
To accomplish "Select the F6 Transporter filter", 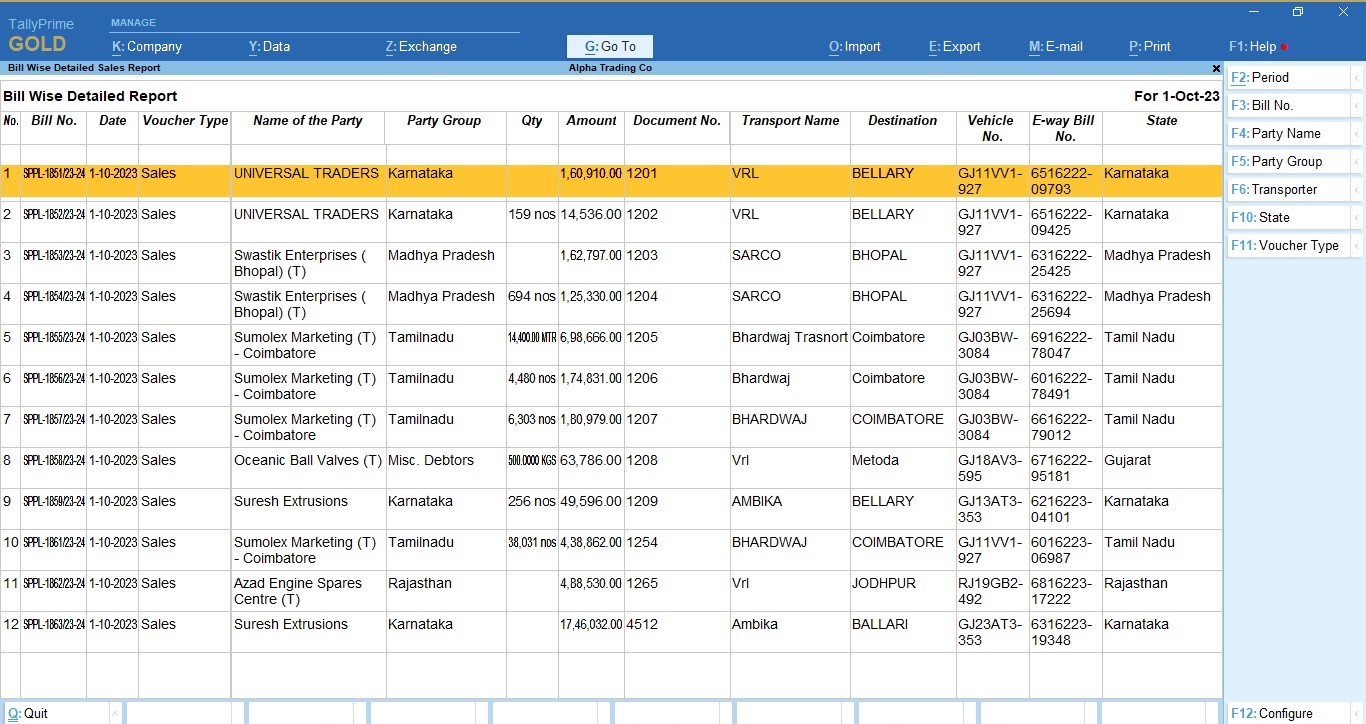I will (x=1274, y=189).
